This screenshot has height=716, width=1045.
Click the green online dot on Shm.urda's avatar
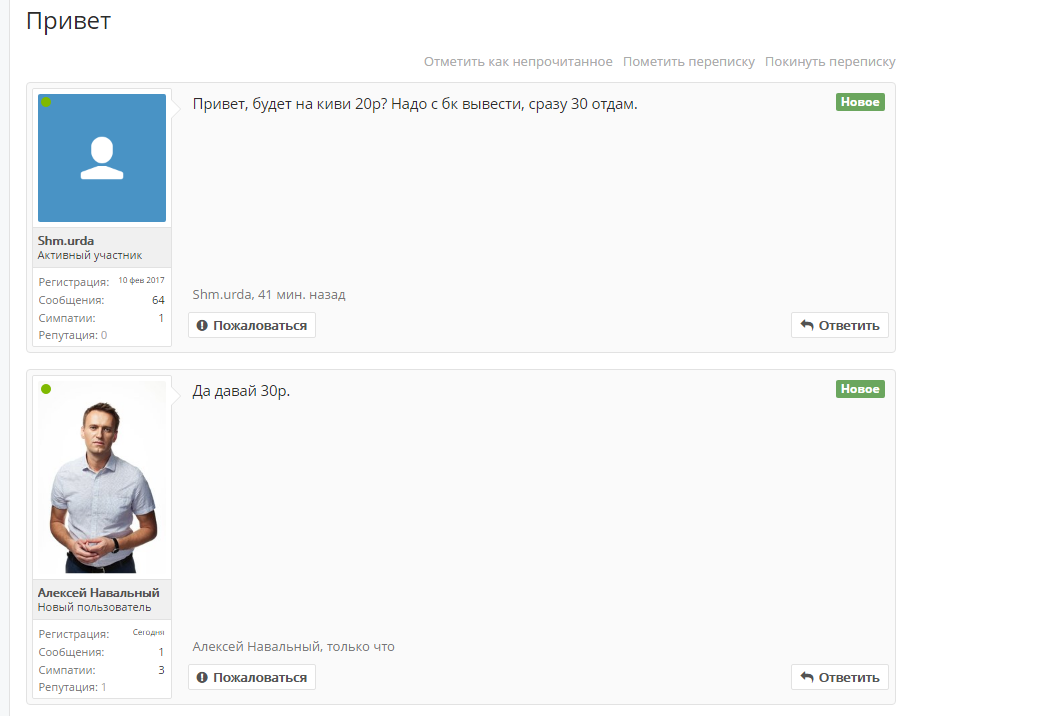46,102
